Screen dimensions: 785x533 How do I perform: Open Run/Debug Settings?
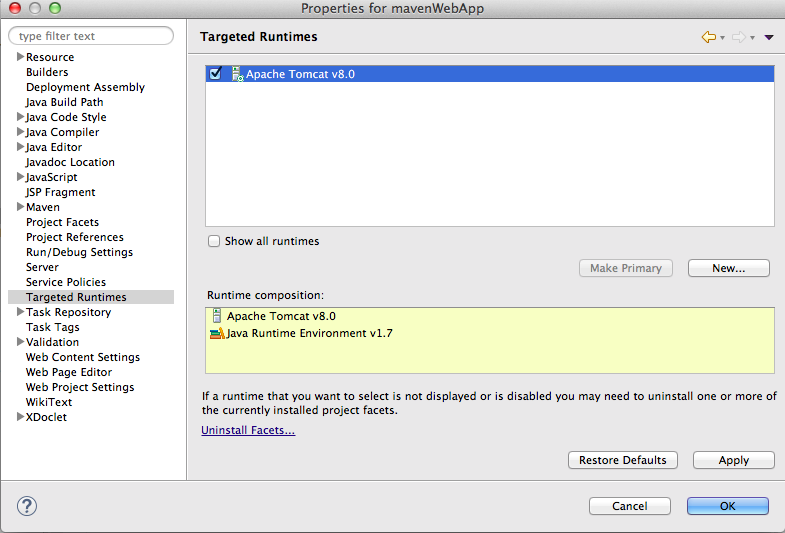coord(79,252)
